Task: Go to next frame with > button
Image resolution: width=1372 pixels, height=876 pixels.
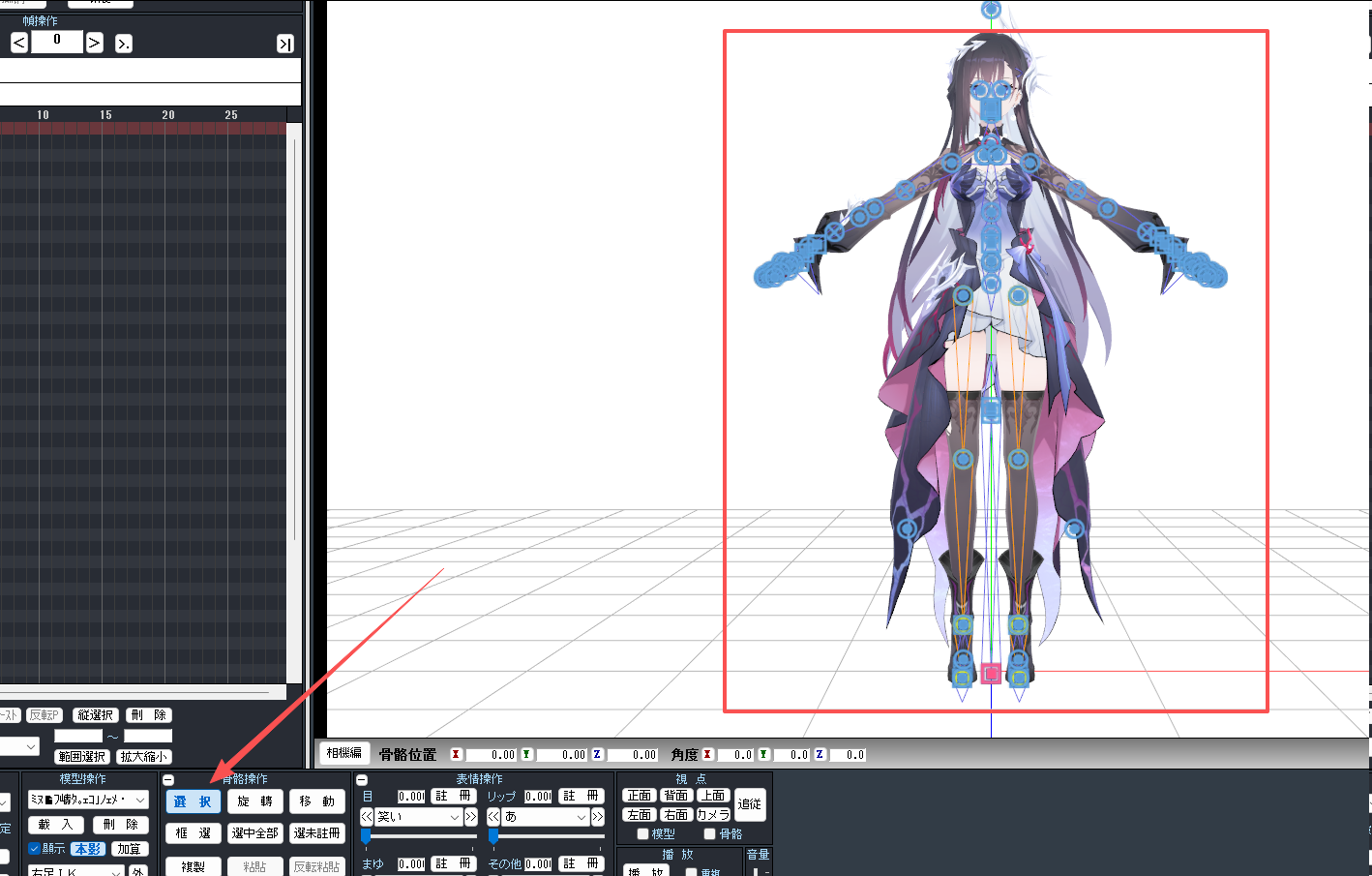Action: 94,43
